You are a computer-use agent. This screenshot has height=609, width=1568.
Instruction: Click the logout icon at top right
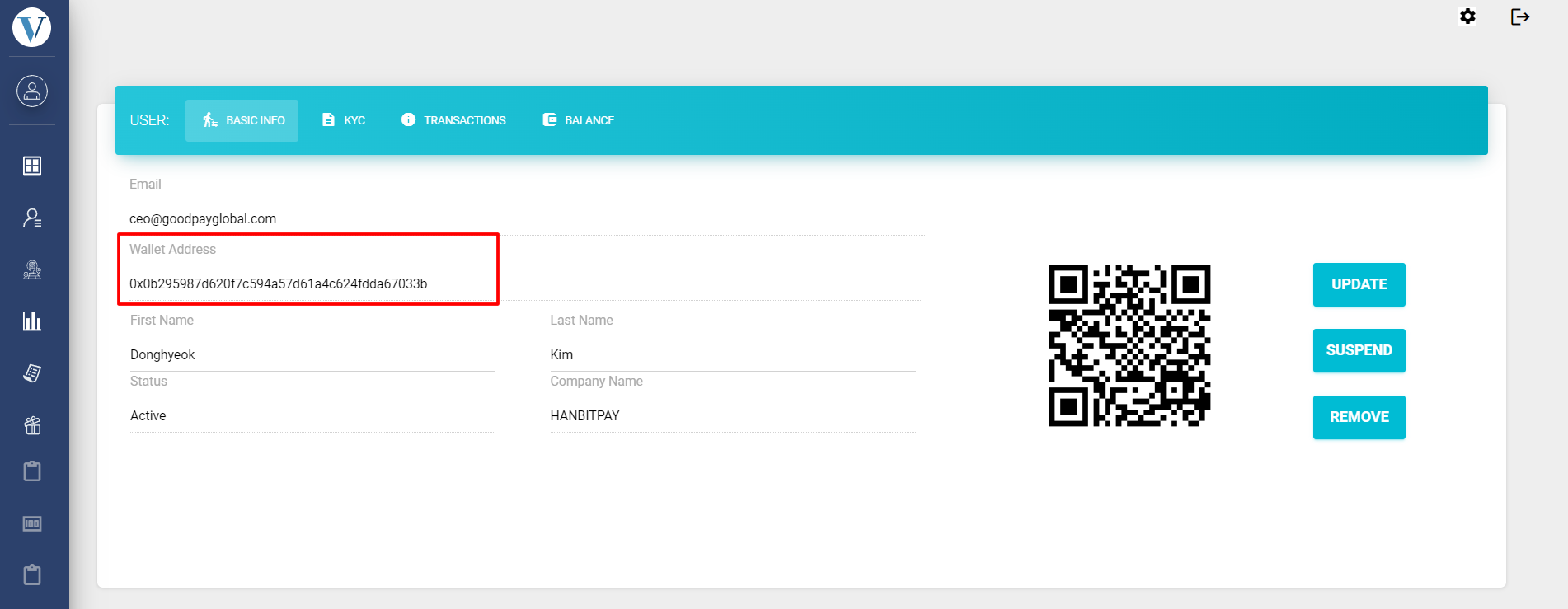point(1519,16)
